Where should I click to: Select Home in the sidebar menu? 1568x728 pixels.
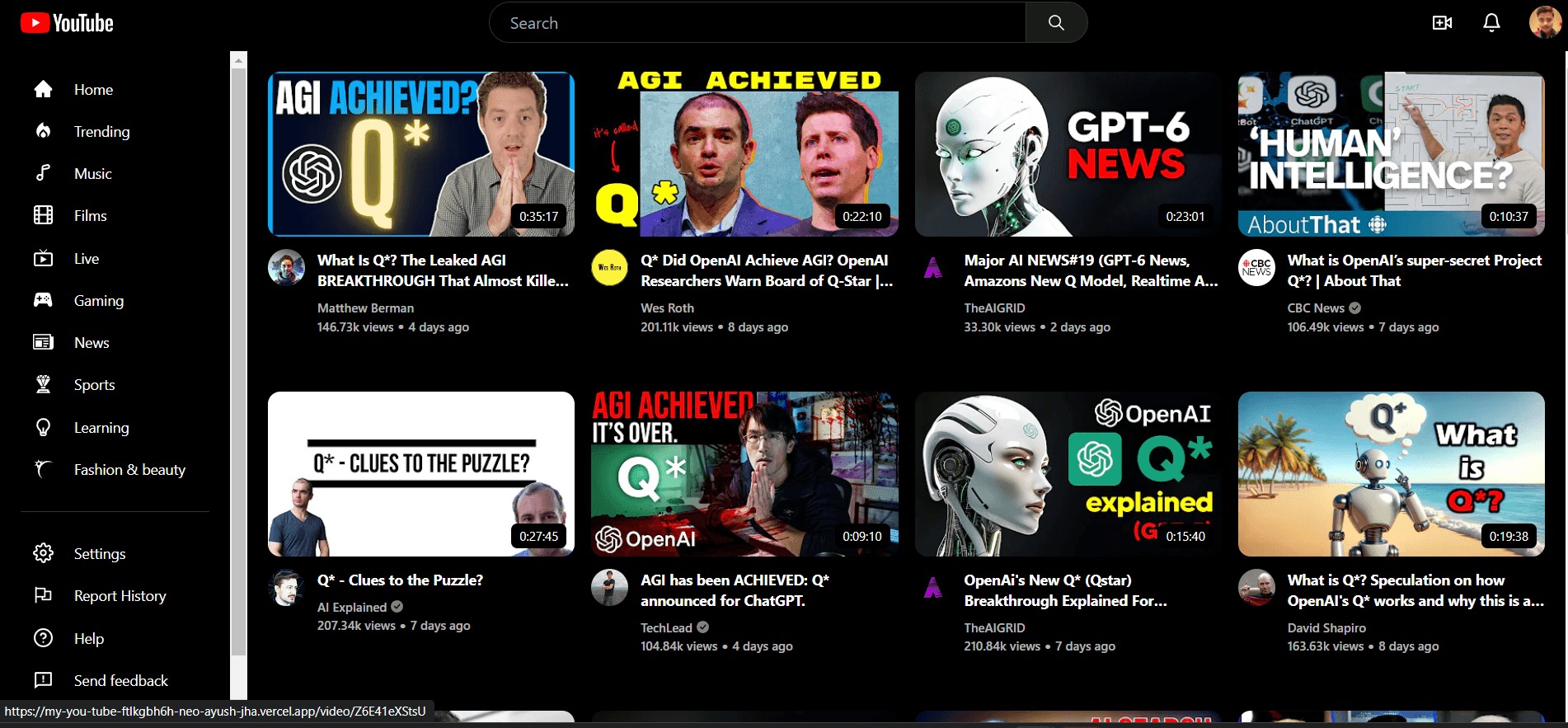pyautogui.click(x=93, y=89)
